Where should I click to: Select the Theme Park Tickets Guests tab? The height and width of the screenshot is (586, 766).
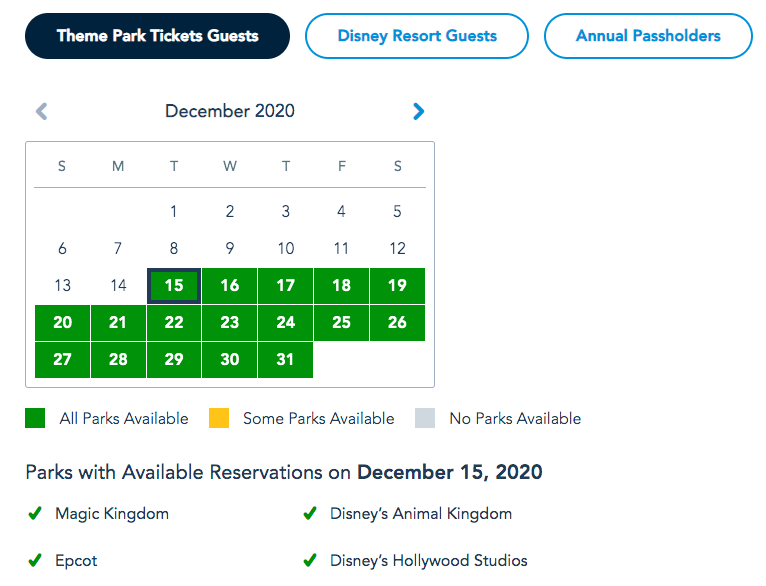tap(157, 36)
